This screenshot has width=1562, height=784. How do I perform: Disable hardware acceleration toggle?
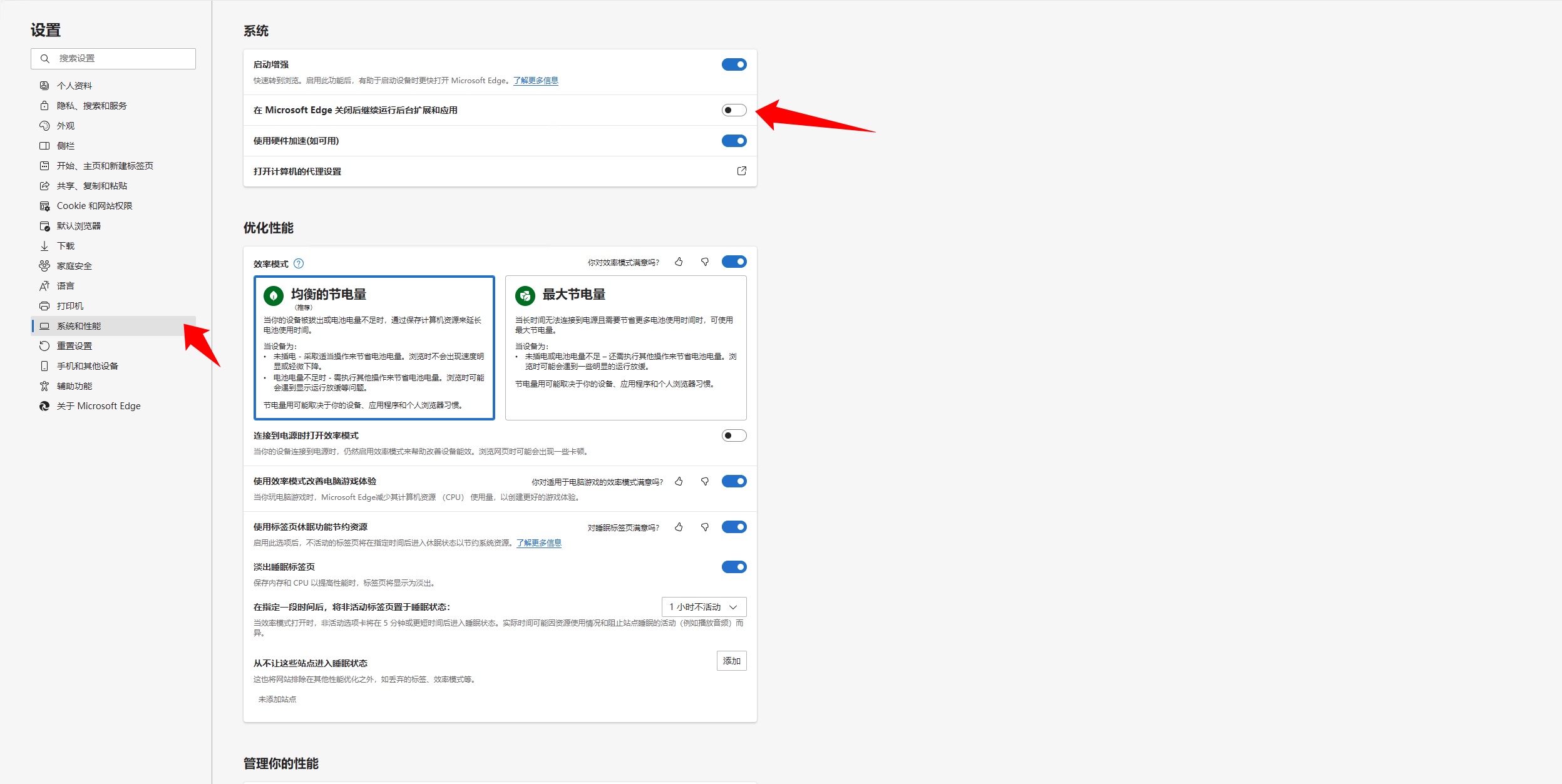click(x=734, y=141)
